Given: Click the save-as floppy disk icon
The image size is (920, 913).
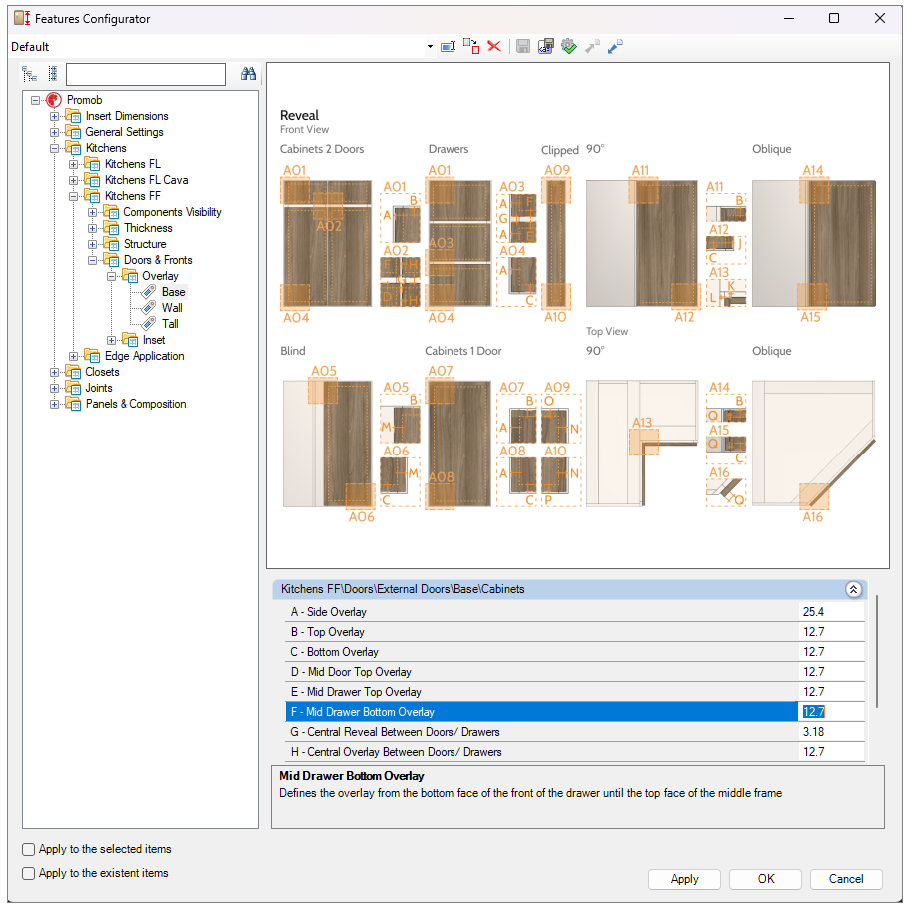Looking at the screenshot, I should pyautogui.click(x=545, y=47).
